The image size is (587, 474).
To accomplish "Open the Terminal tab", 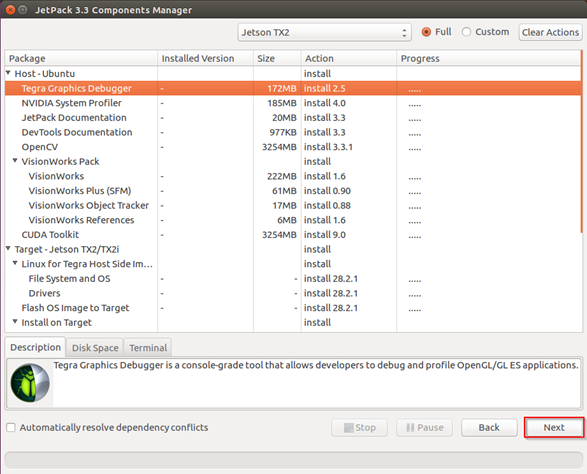I will pos(148,348).
